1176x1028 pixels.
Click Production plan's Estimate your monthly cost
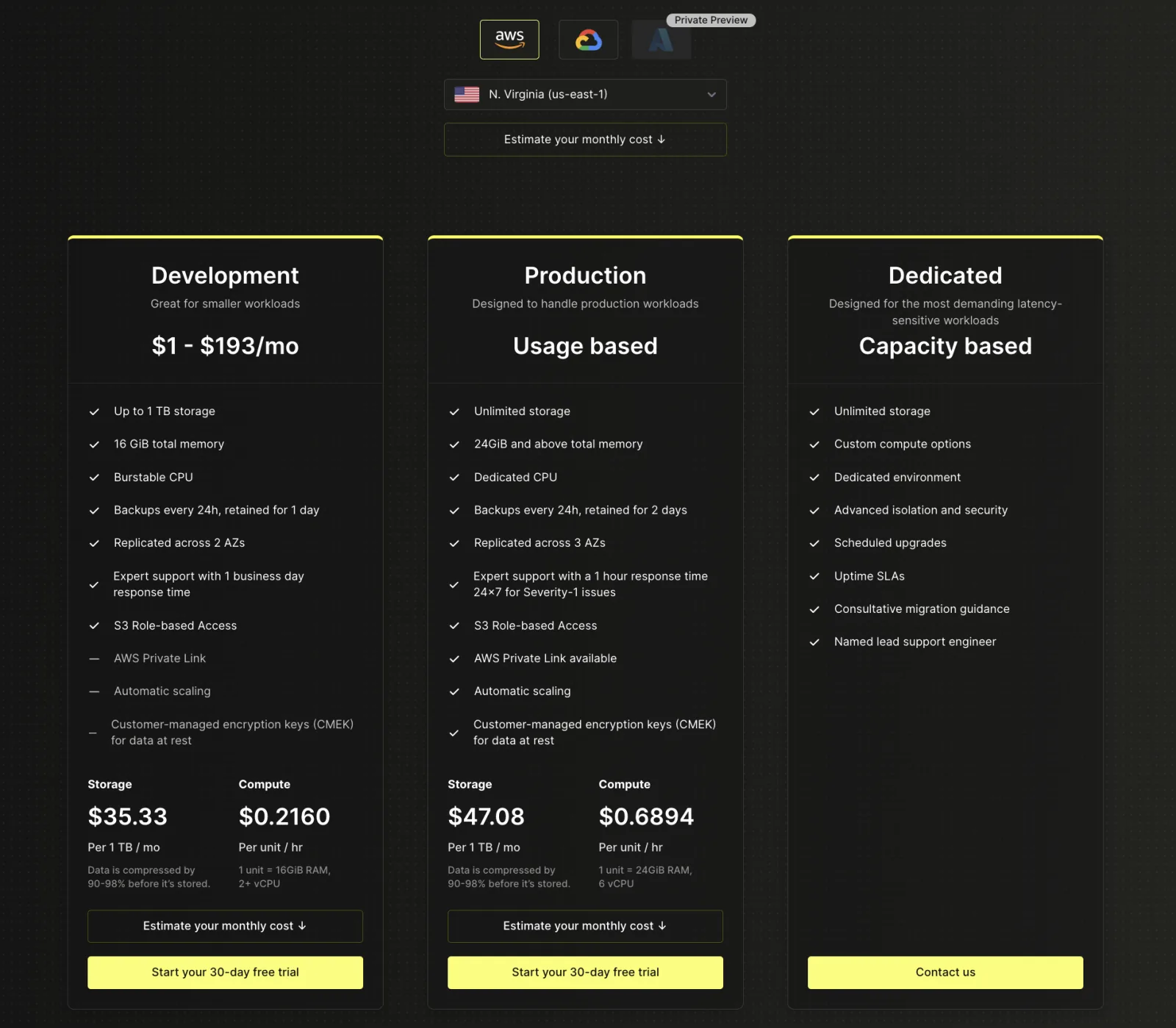[585, 927]
